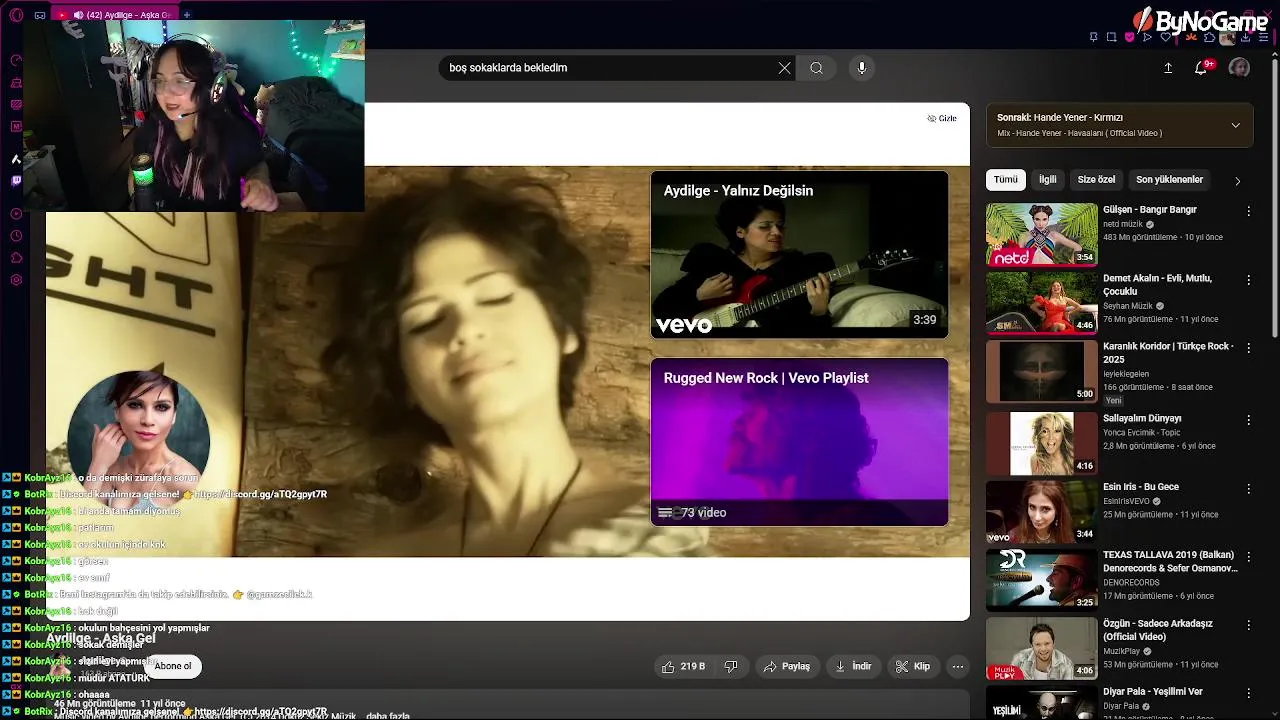Show more filter chips with right arrow
1280x720 pixels.
click(x=1237, y=181)
